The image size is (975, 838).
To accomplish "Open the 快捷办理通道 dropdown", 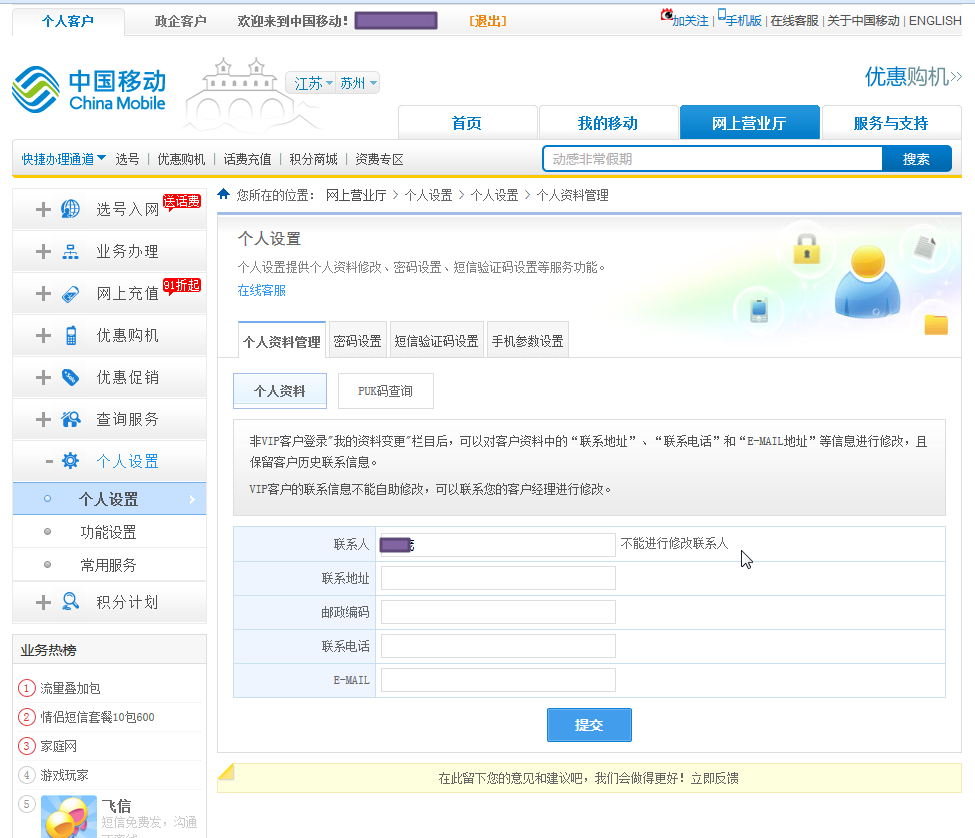I will click(x=63, y=159).
